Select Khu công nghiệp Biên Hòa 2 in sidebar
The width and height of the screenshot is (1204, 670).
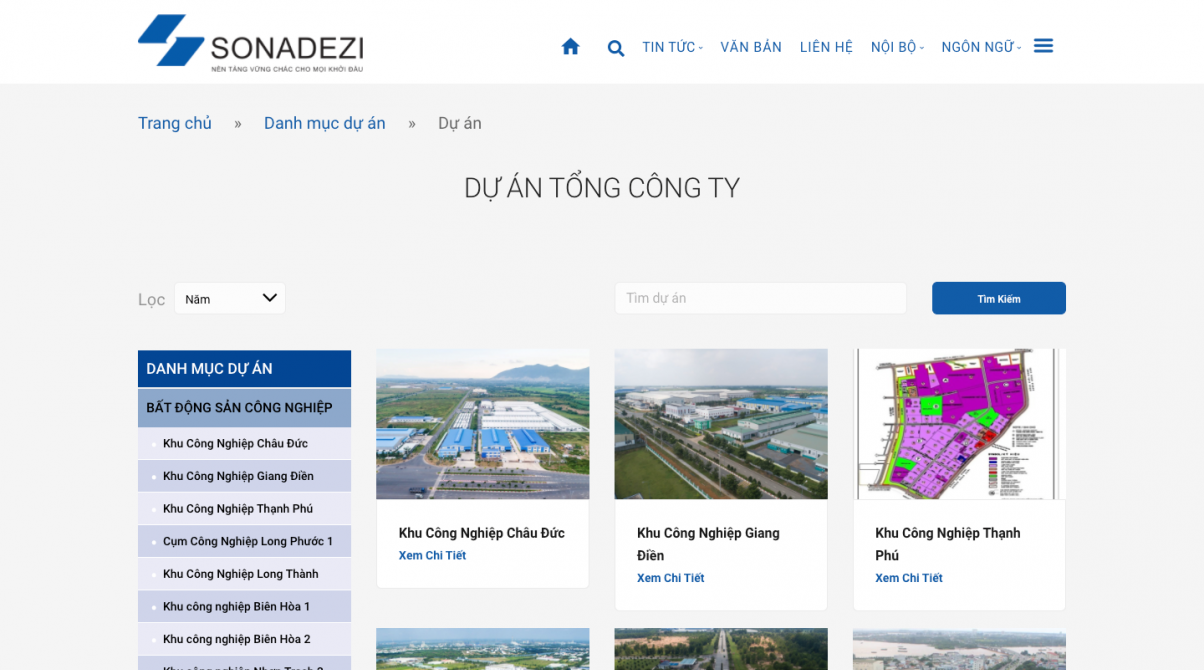(236, 639)
